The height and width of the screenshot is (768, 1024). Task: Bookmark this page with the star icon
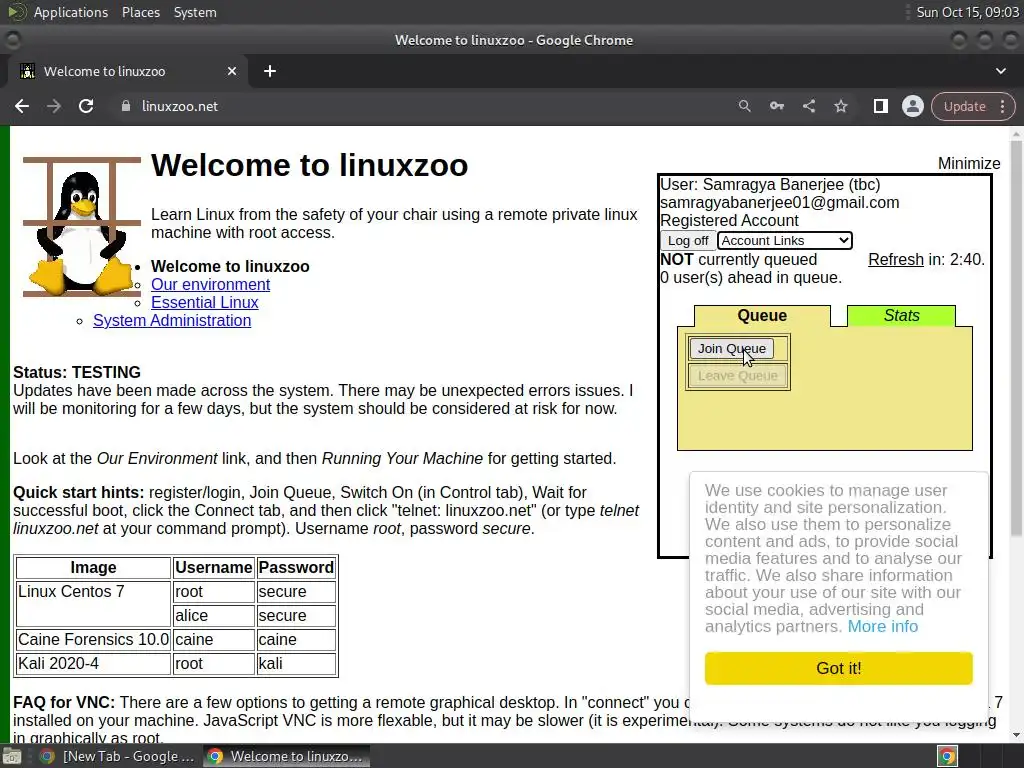(x=840, y=106)
